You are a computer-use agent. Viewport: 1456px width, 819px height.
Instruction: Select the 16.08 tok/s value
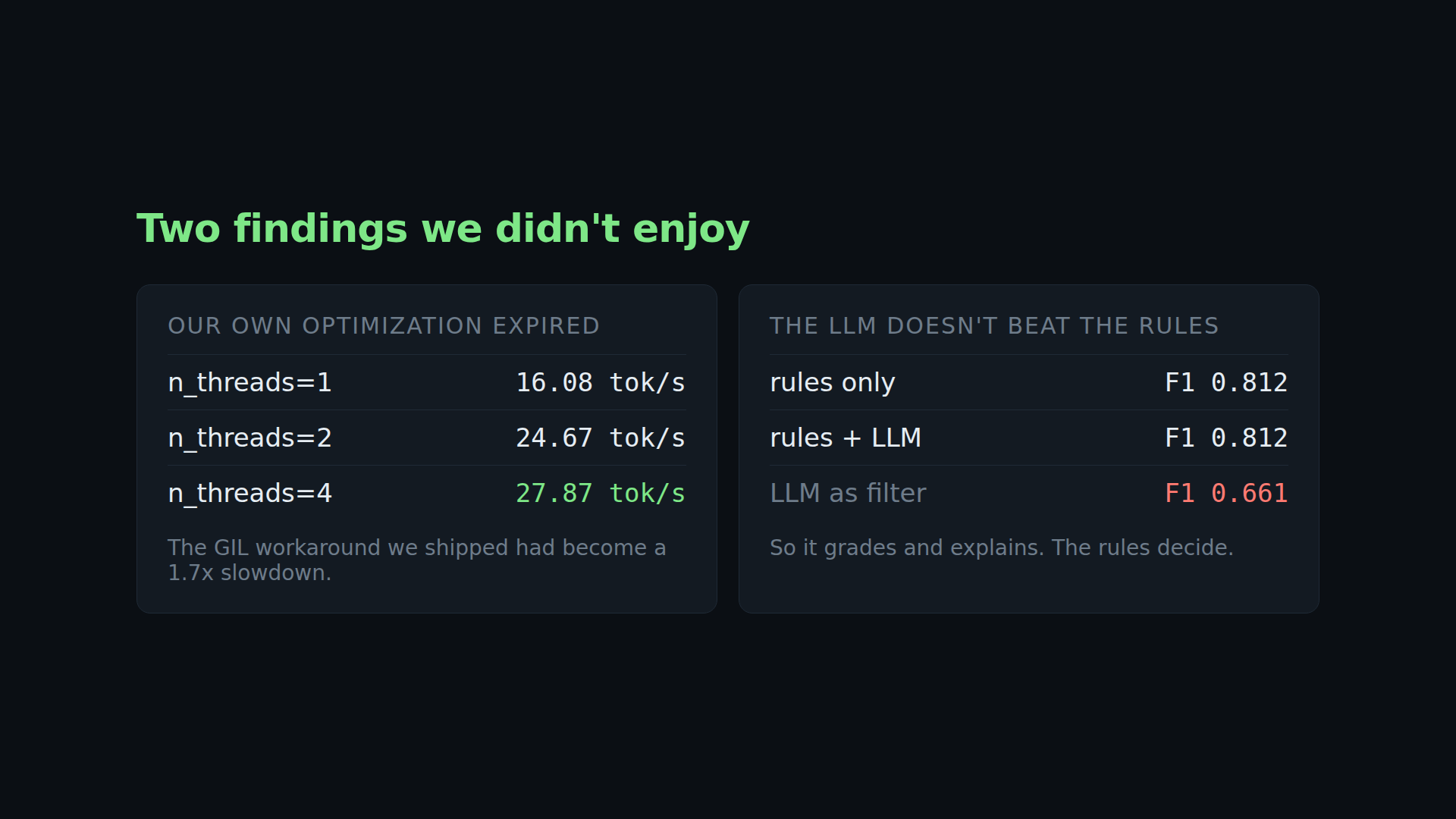click(x=600, y=382)
